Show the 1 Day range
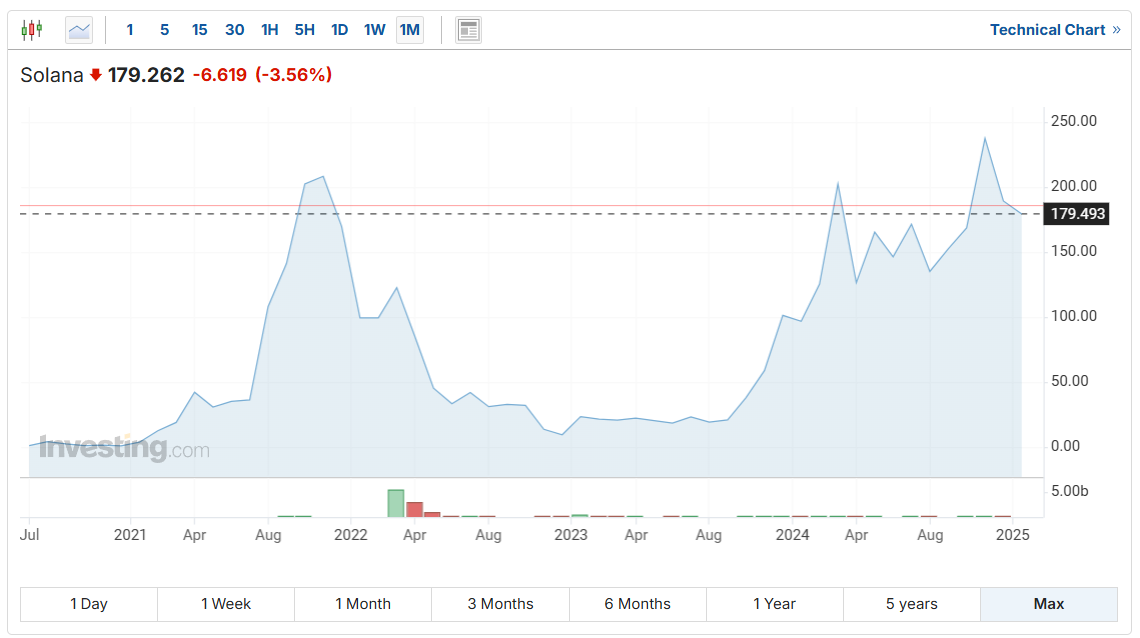This screenshot has height=638, width=1140. [89, 604]
